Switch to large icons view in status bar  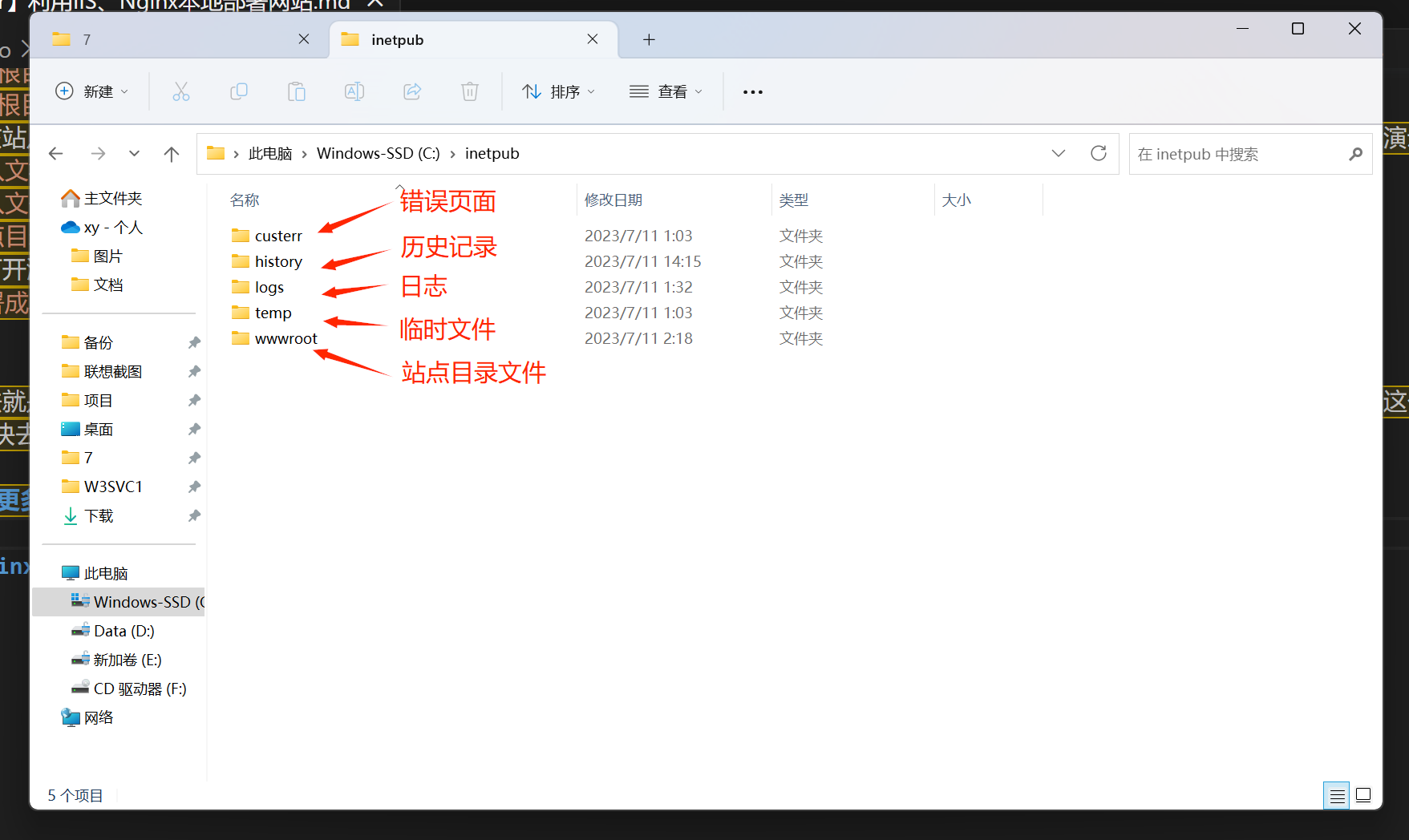1363,796
